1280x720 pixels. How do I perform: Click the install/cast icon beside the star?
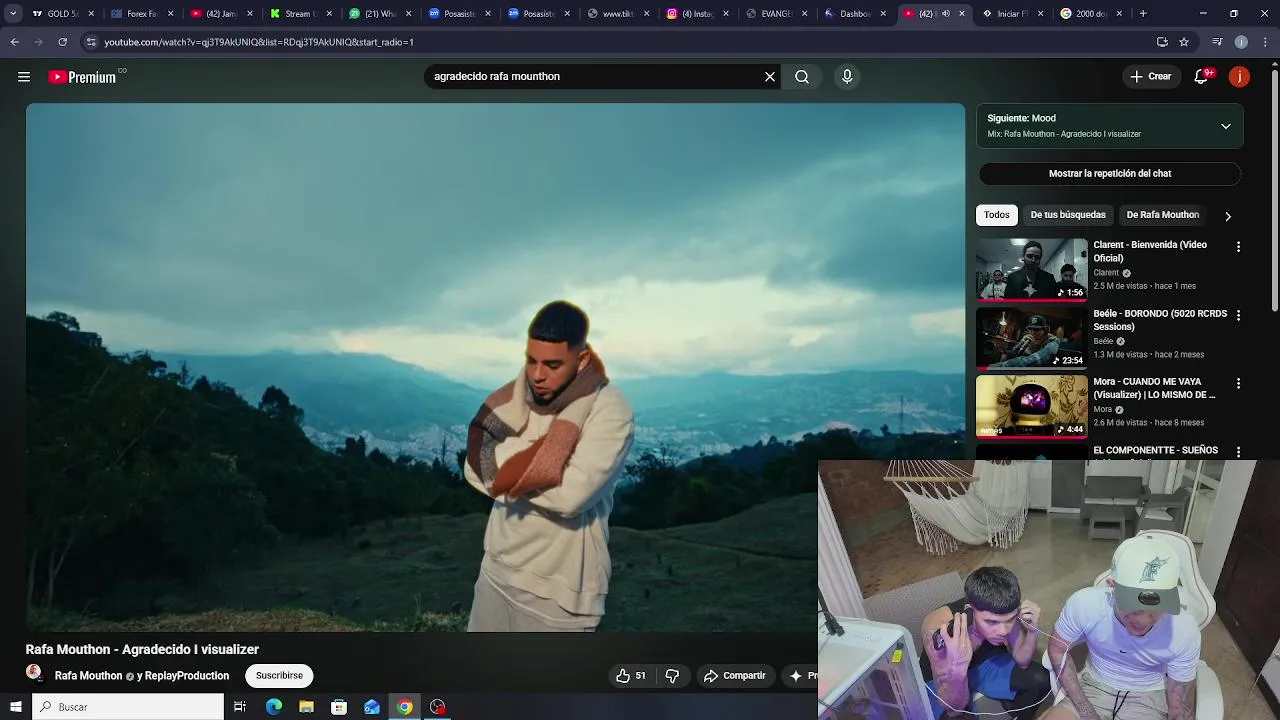[1162, 42]
